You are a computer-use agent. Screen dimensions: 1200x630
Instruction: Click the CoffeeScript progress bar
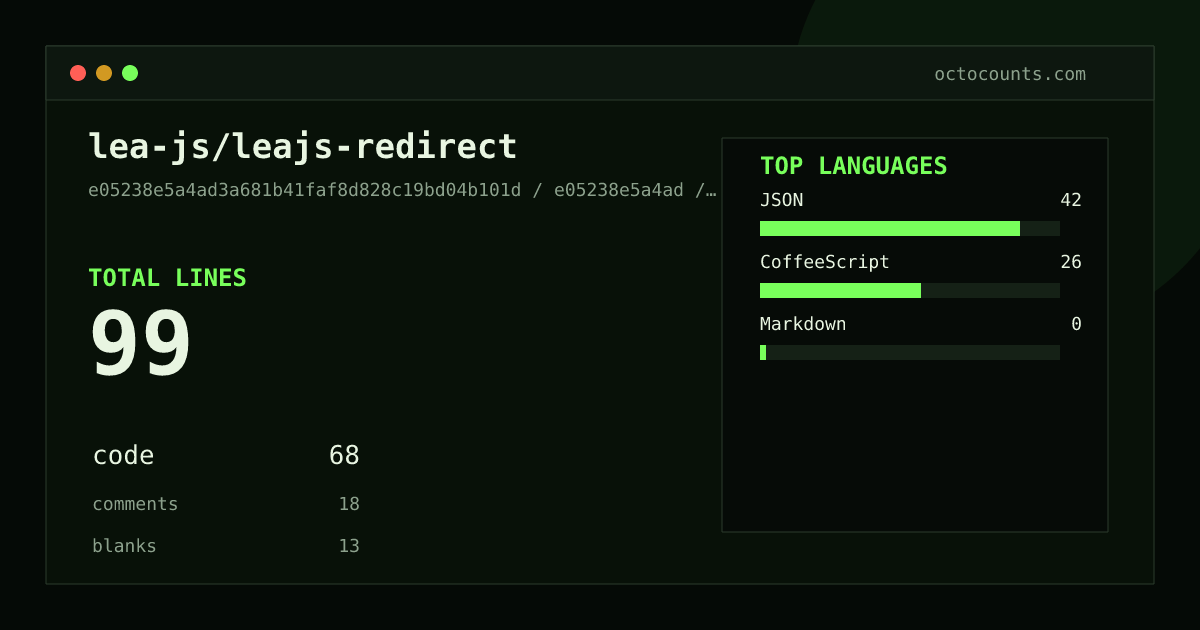coord(910,290)
